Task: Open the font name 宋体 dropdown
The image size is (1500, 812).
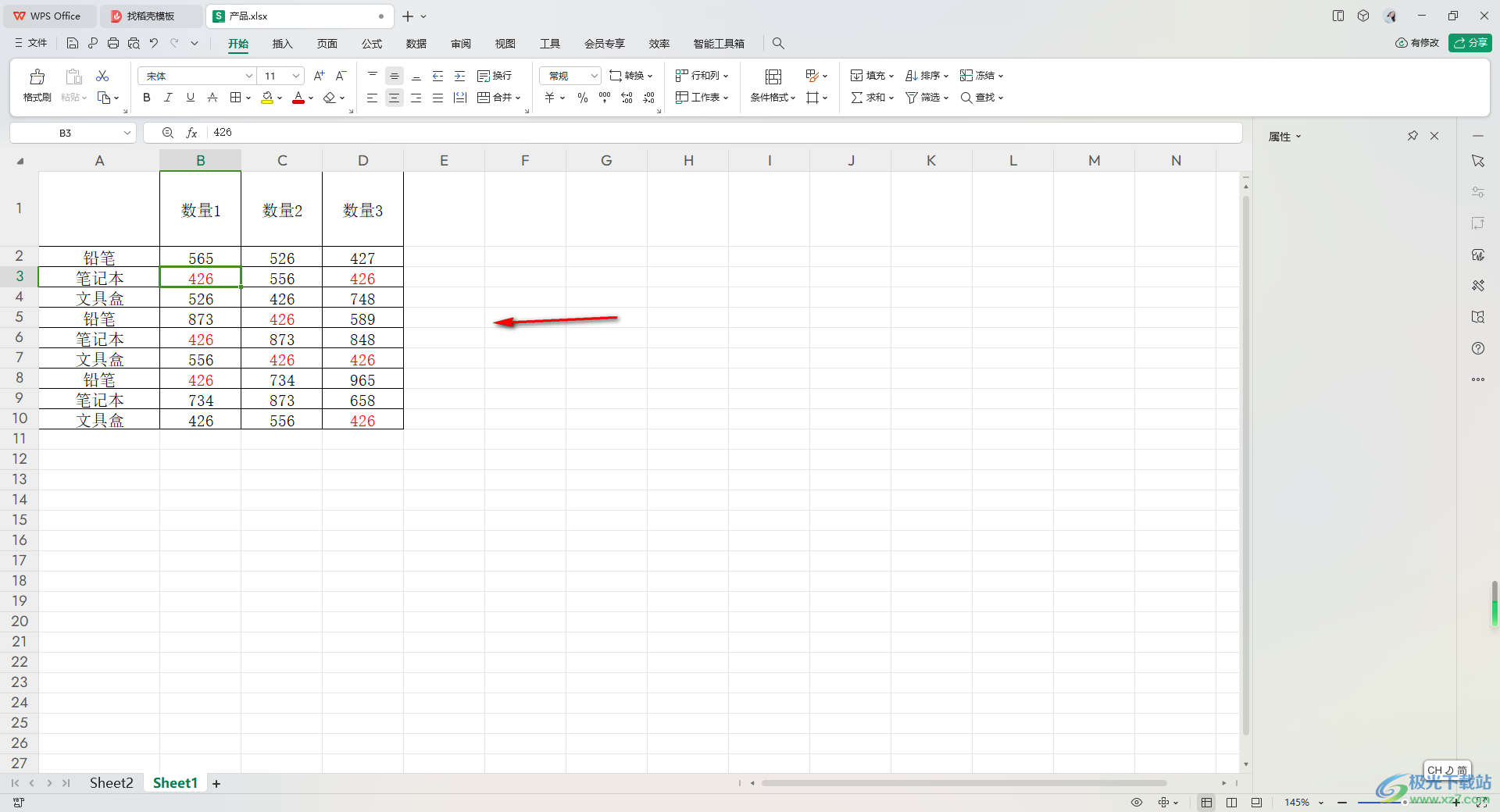Action: pyautogui.click(x=249, y=76)
